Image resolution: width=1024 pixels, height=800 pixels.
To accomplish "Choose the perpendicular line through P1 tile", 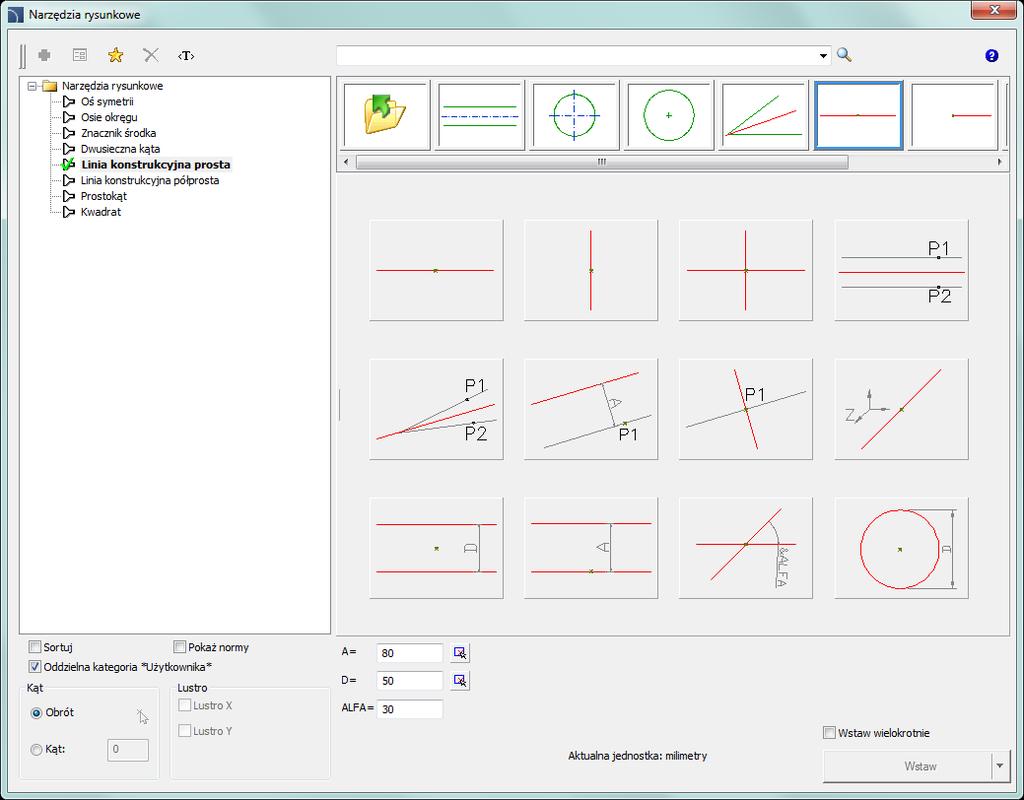I will pos(746,409).
